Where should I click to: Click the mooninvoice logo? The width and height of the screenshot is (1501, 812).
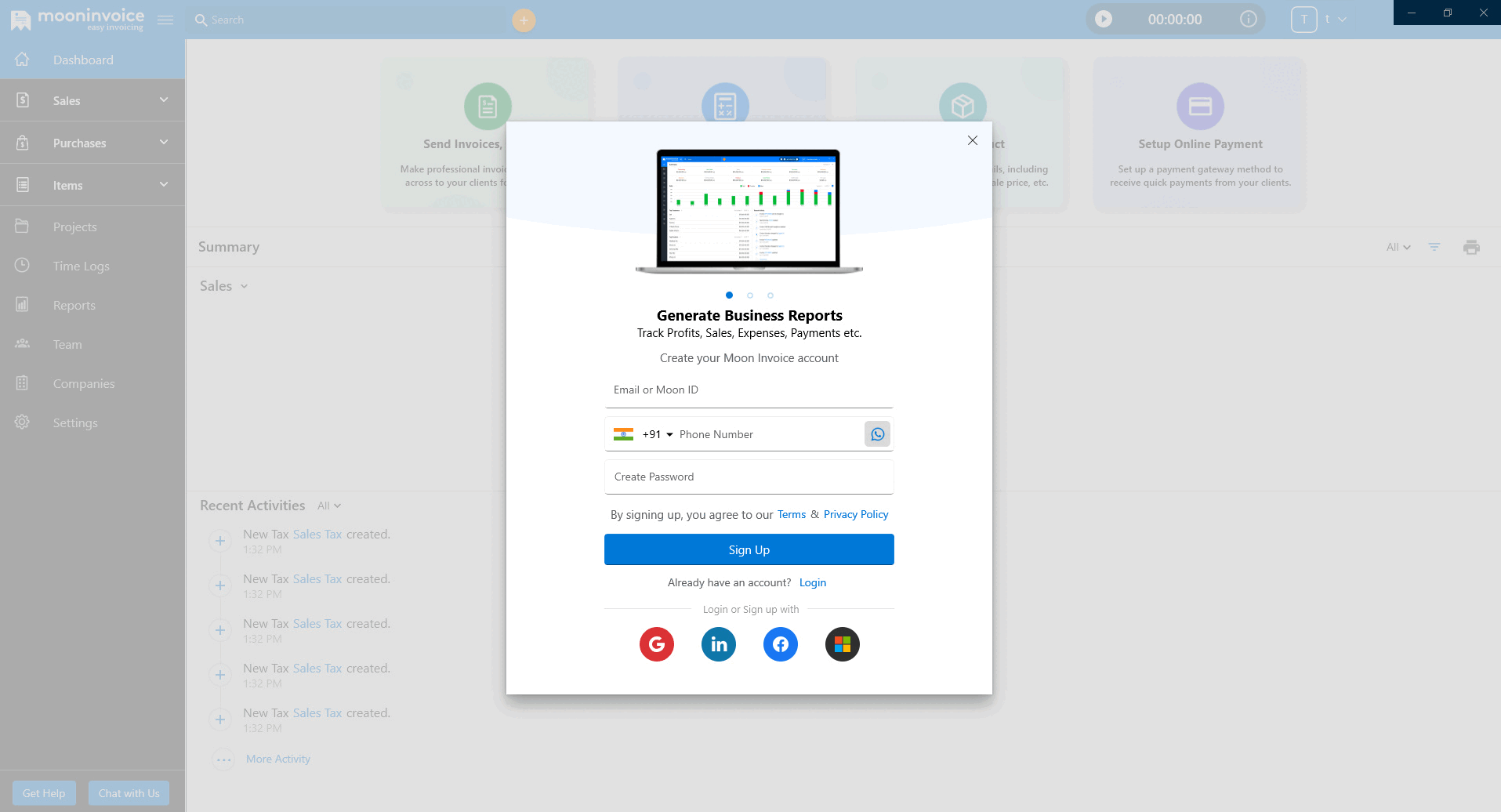(x=77, y=20)
